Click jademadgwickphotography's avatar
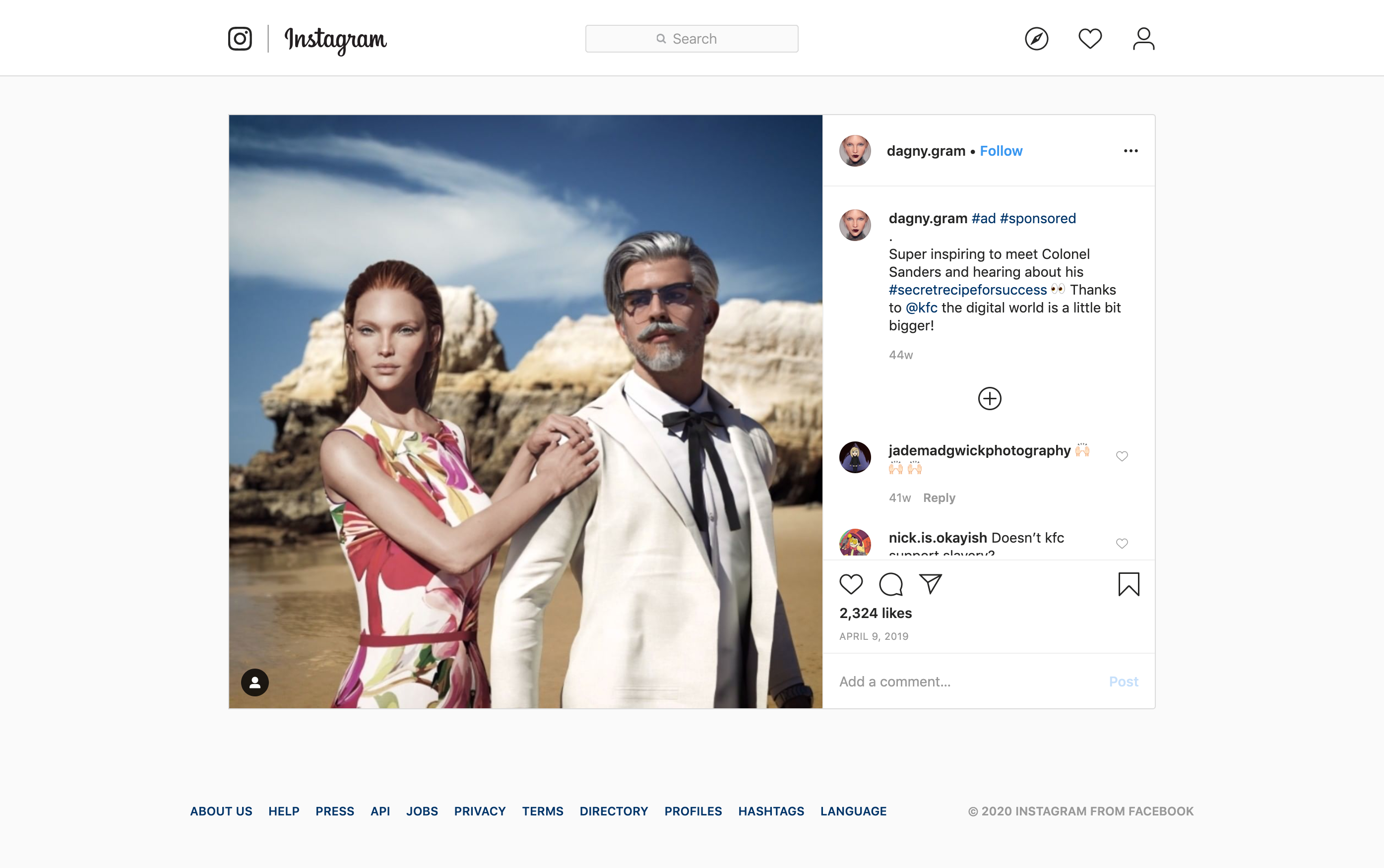 pyautogui.click(x=855, y=457)
